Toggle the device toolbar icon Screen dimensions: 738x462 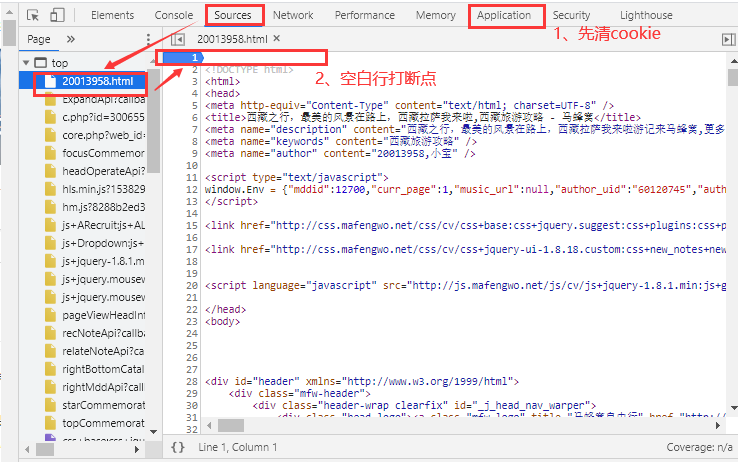[x=57, y=15]
